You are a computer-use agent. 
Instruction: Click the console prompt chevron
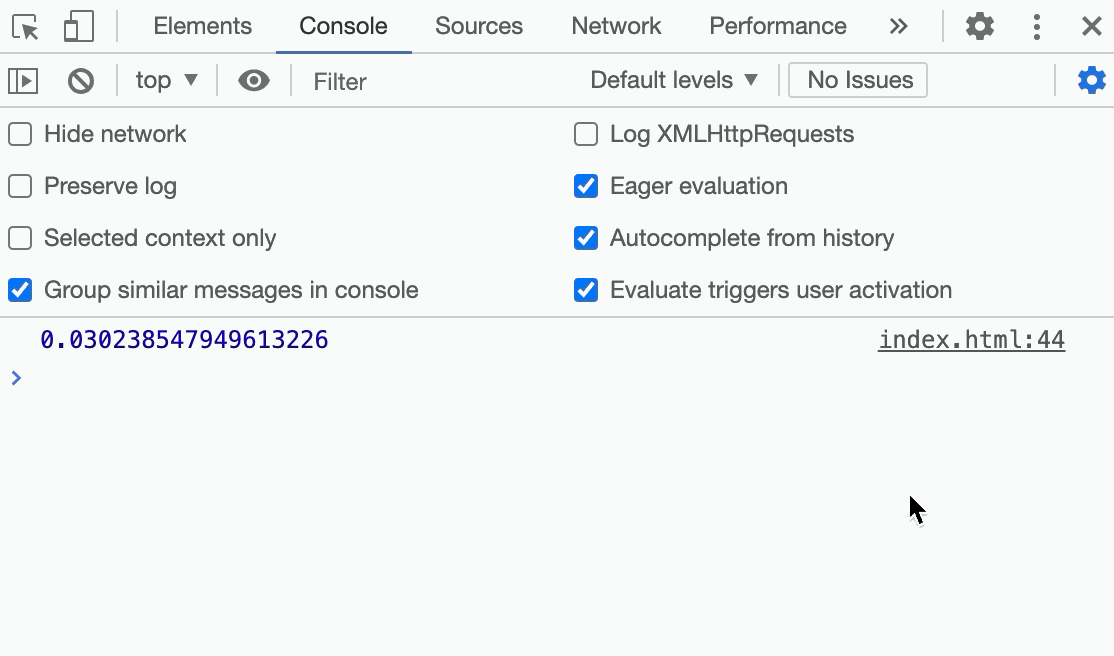16,378
